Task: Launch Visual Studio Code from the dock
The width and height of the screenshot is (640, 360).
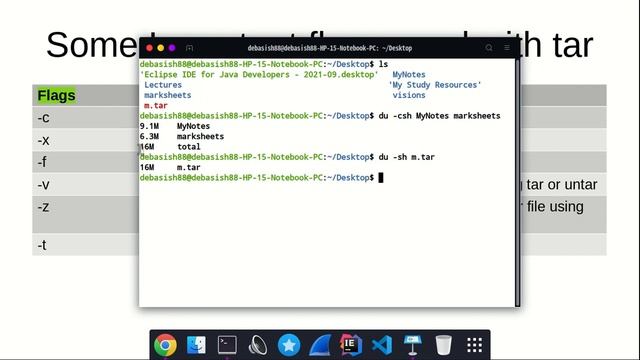Action: click(382, 345)
